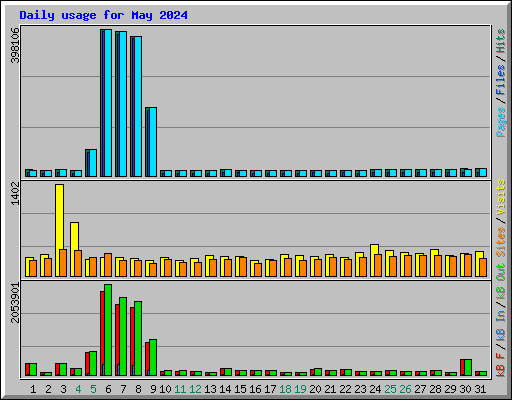Viewport: 512px width, 400px height.
Task: Click day 19 weekend label
Action: pyautogui.click(x=300, y=389)
